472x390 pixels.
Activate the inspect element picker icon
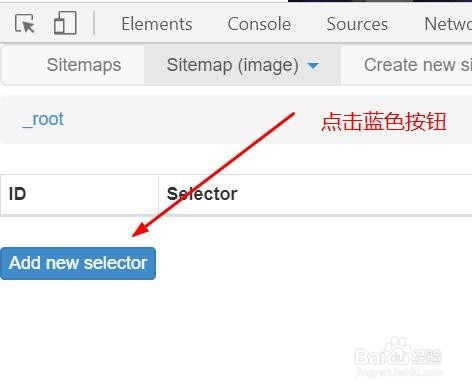tap(25, 24)
